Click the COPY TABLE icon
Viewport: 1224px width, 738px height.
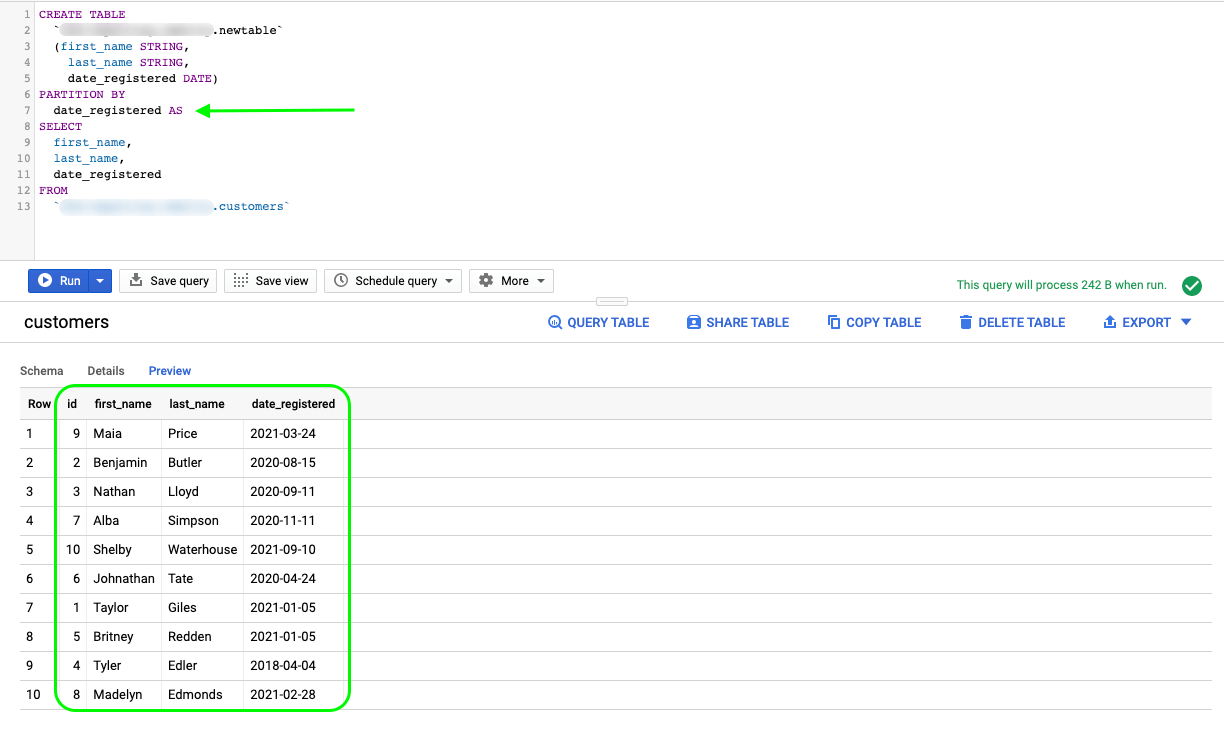[832, 322]
